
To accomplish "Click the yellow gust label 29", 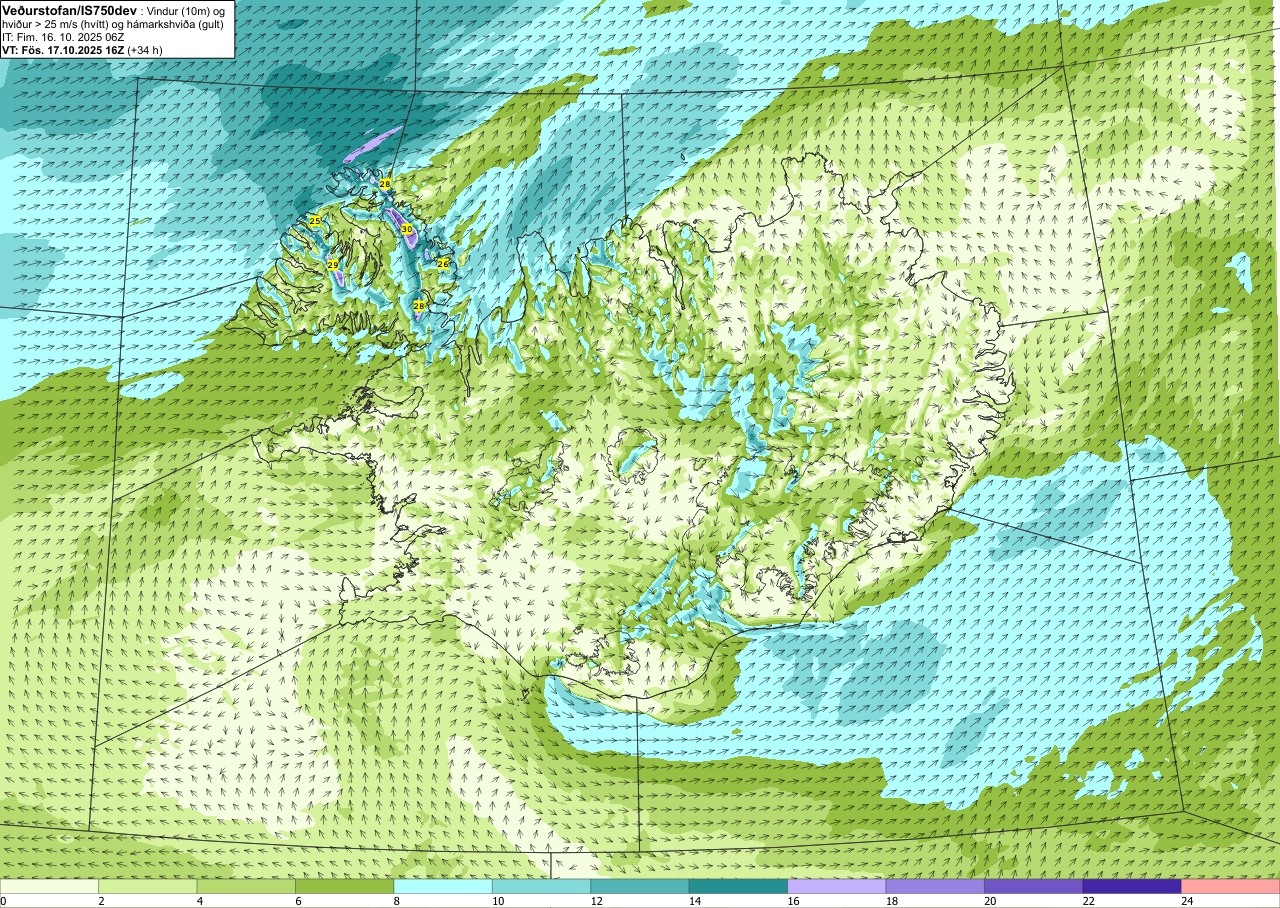I will click(x=333, y=265).
